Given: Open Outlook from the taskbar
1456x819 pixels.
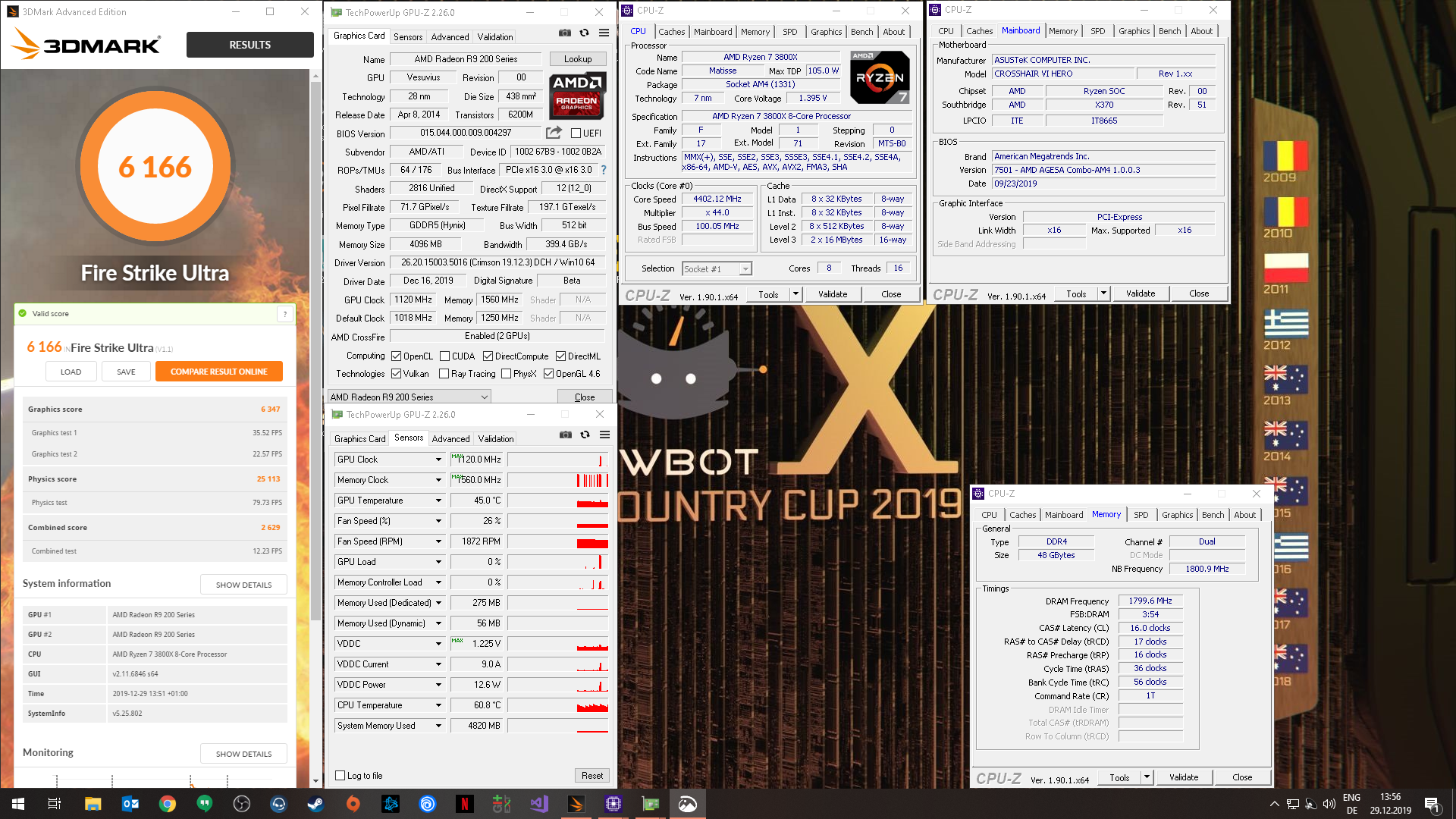Looking at the screenshot, I should tap(130, 804).
